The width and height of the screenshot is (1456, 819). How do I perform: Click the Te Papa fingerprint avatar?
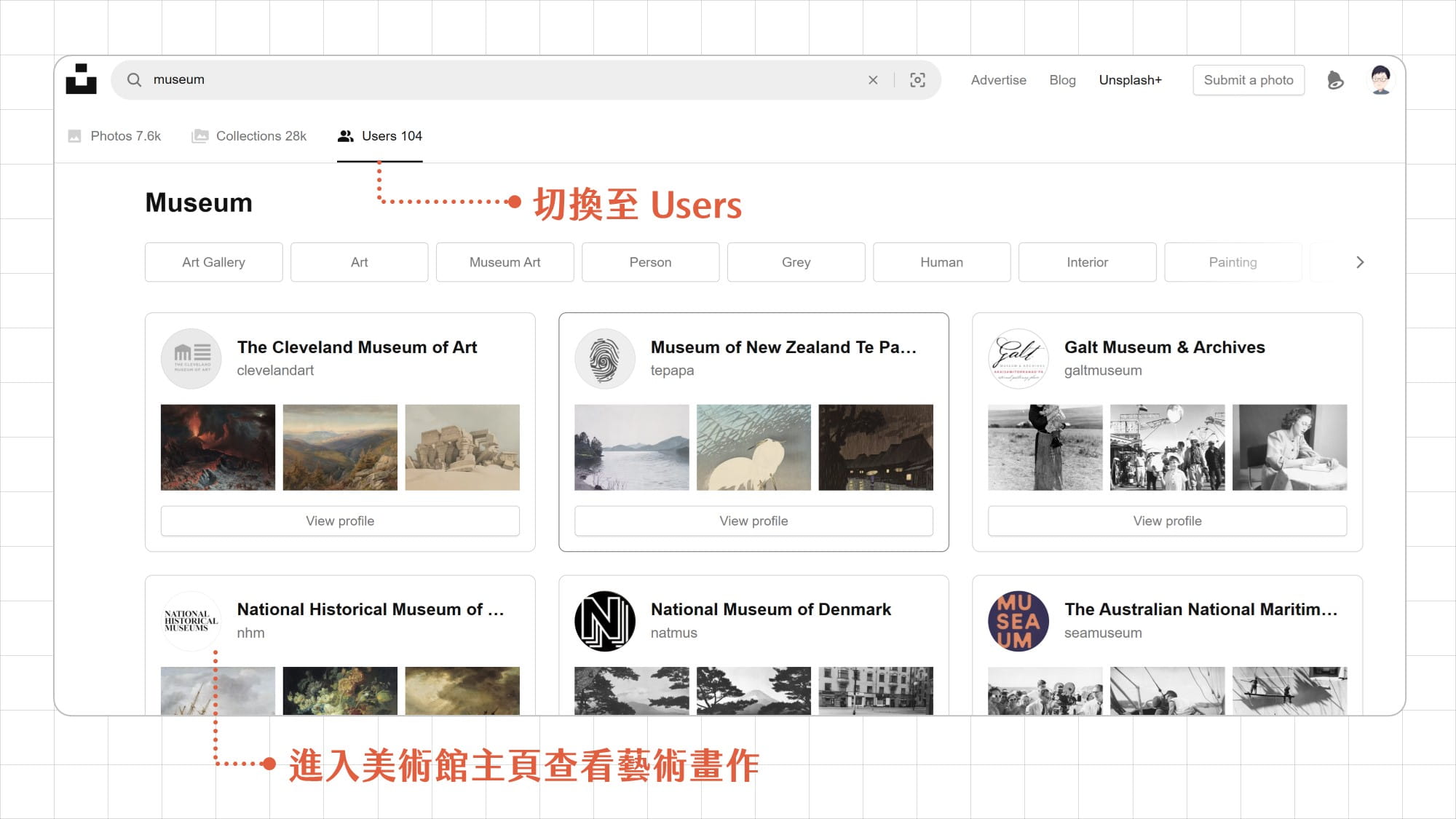pos(605,359)
